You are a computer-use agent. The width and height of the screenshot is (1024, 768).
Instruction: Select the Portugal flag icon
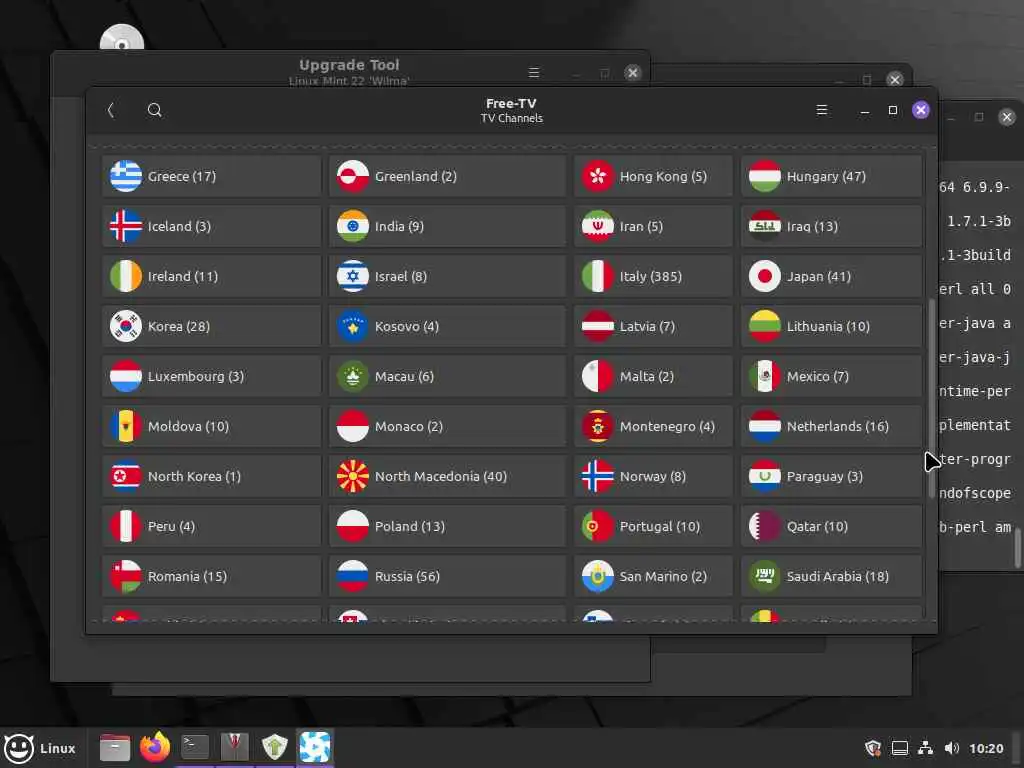(598, 526)
